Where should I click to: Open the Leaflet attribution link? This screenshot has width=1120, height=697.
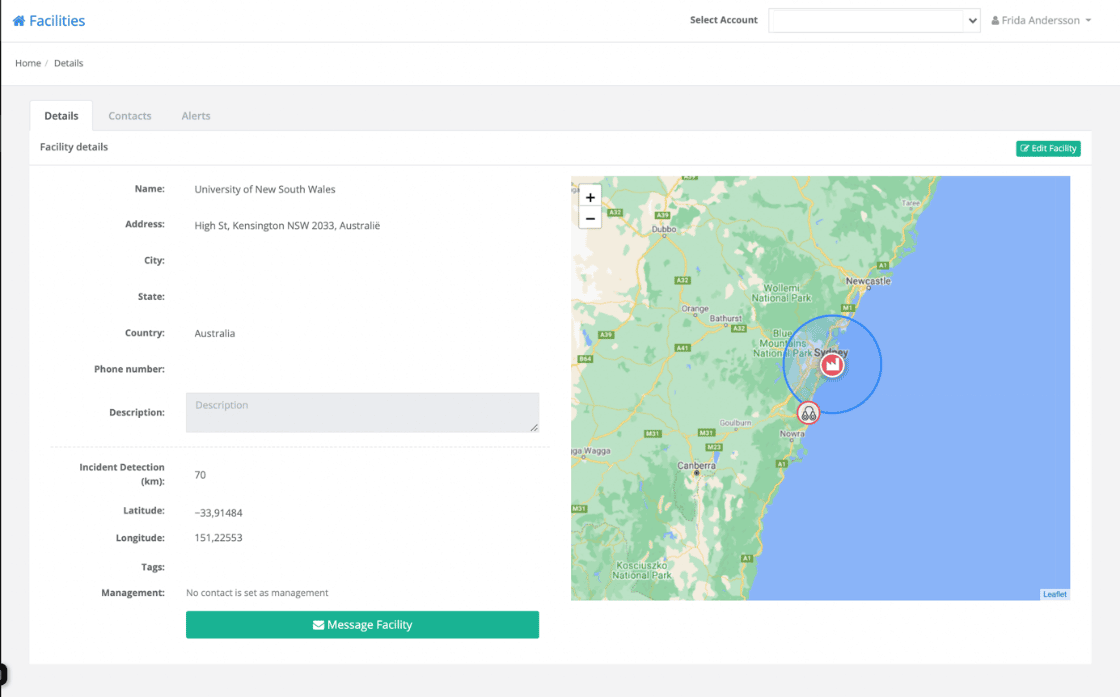pyautogui.click(x=1054, y=594)
